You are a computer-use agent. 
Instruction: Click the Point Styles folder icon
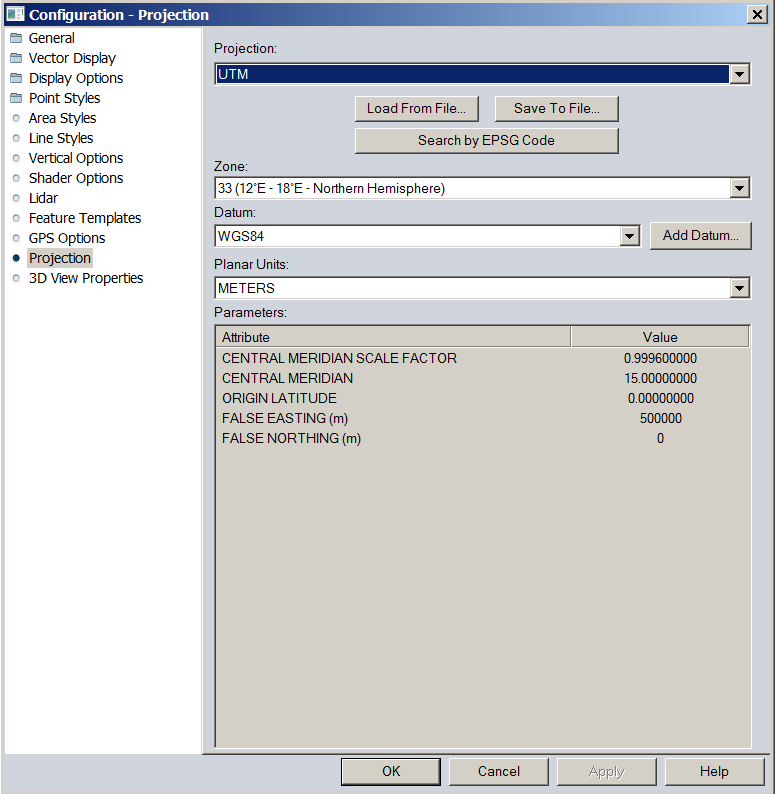tap(16, 98)
